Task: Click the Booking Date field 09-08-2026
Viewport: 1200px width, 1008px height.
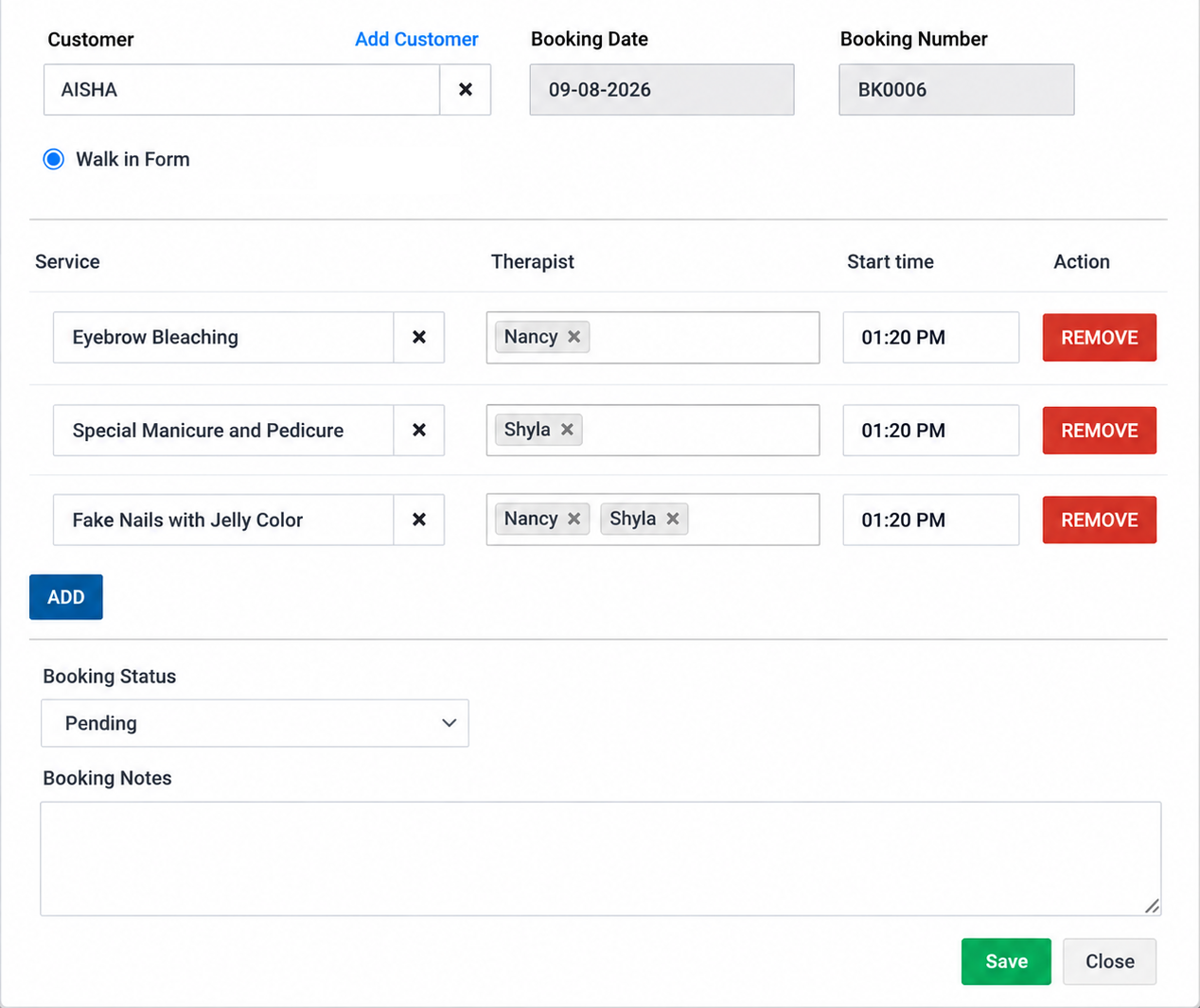Action: [x=662, y=90]
